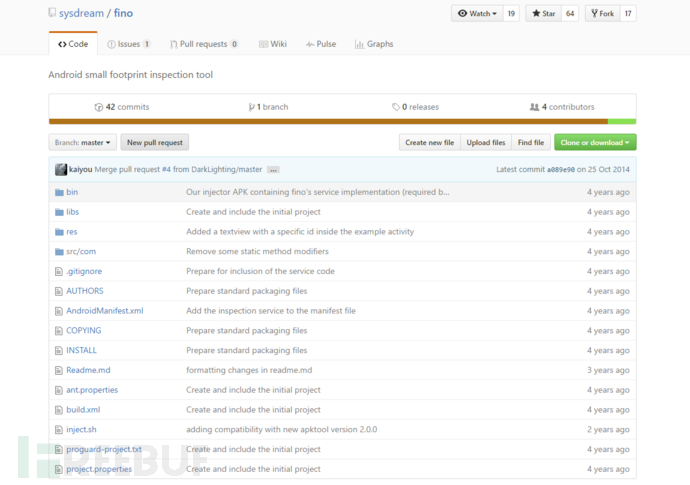
Task: Open the Graphs tab
Action: pos(374,44)
